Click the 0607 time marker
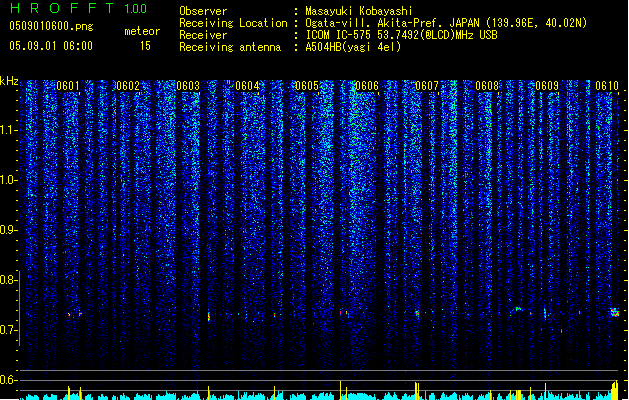 427,86
